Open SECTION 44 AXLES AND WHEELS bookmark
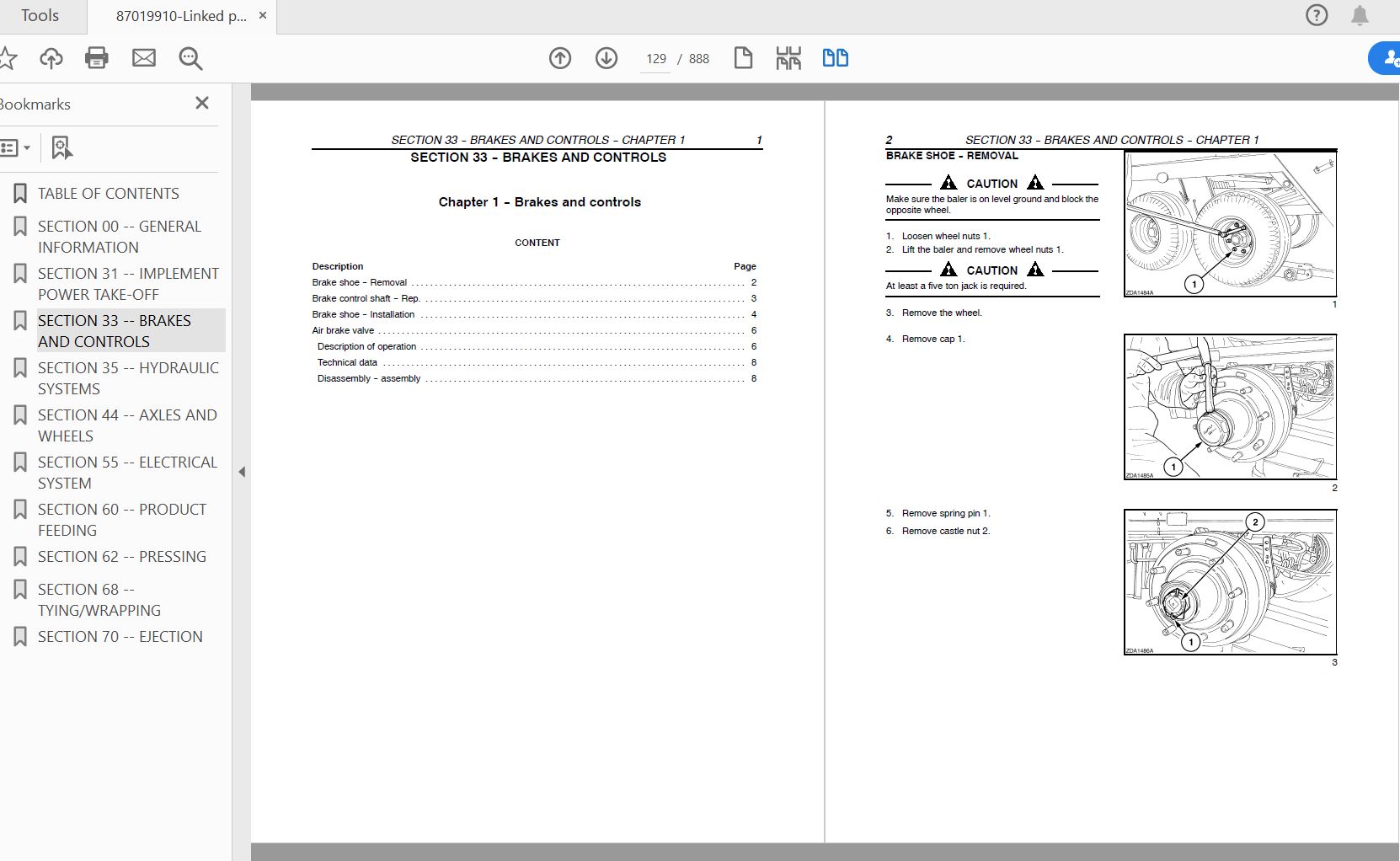 tap(127, 425)
